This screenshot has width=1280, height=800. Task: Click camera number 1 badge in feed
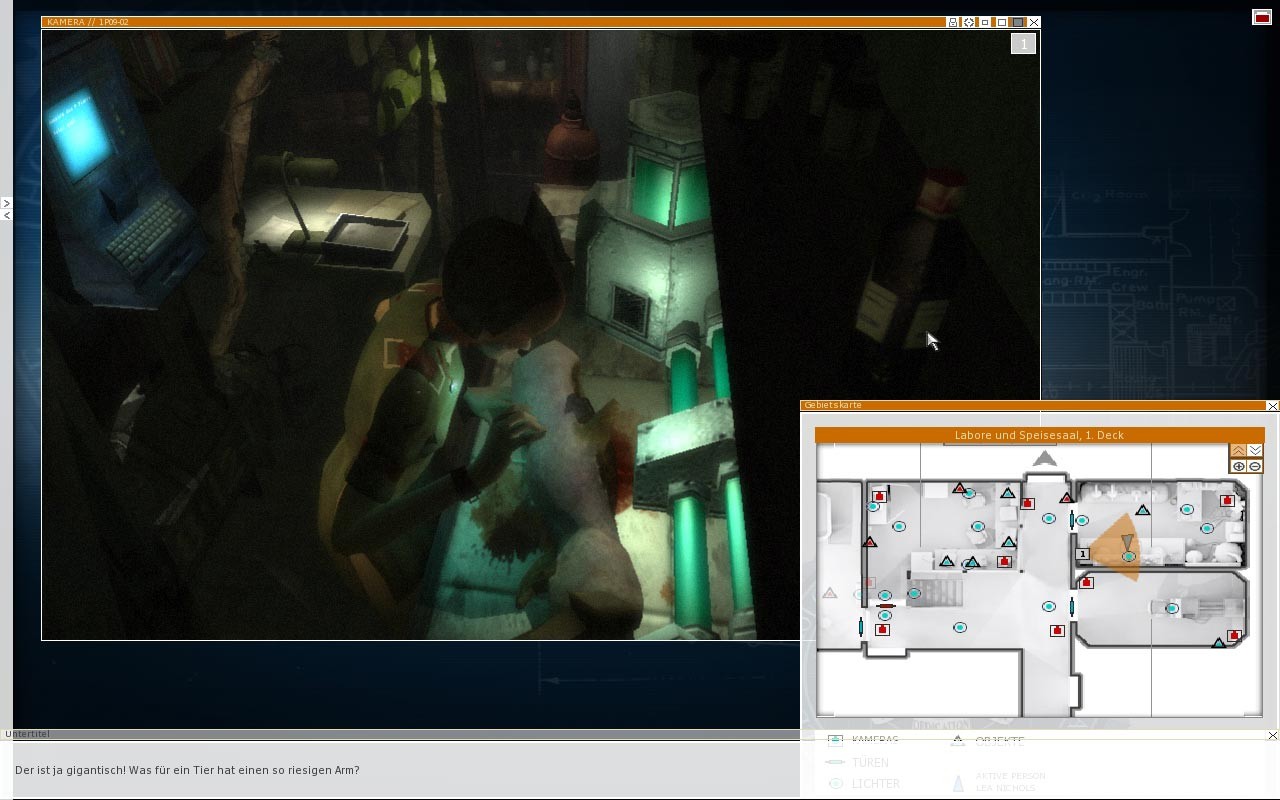click(1023, 44)
